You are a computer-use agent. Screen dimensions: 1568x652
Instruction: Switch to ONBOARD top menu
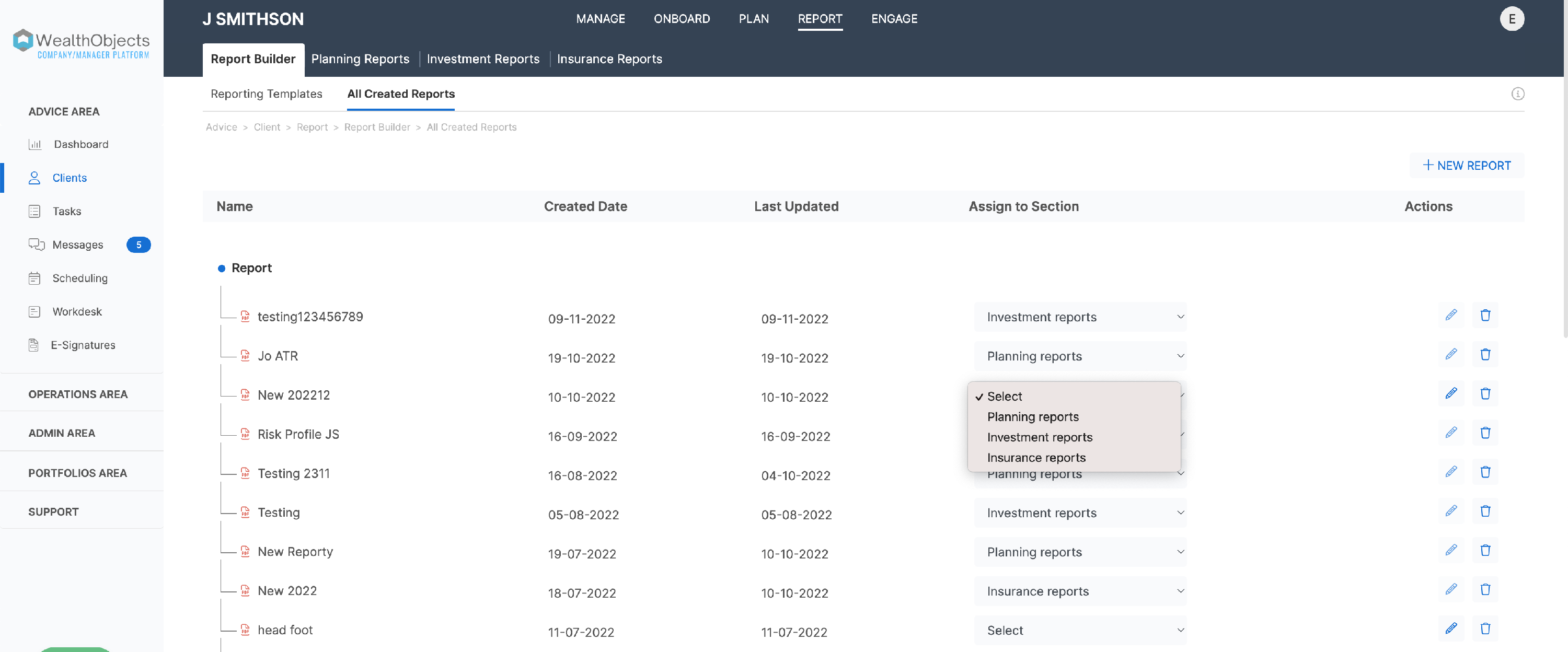[682, 19]
